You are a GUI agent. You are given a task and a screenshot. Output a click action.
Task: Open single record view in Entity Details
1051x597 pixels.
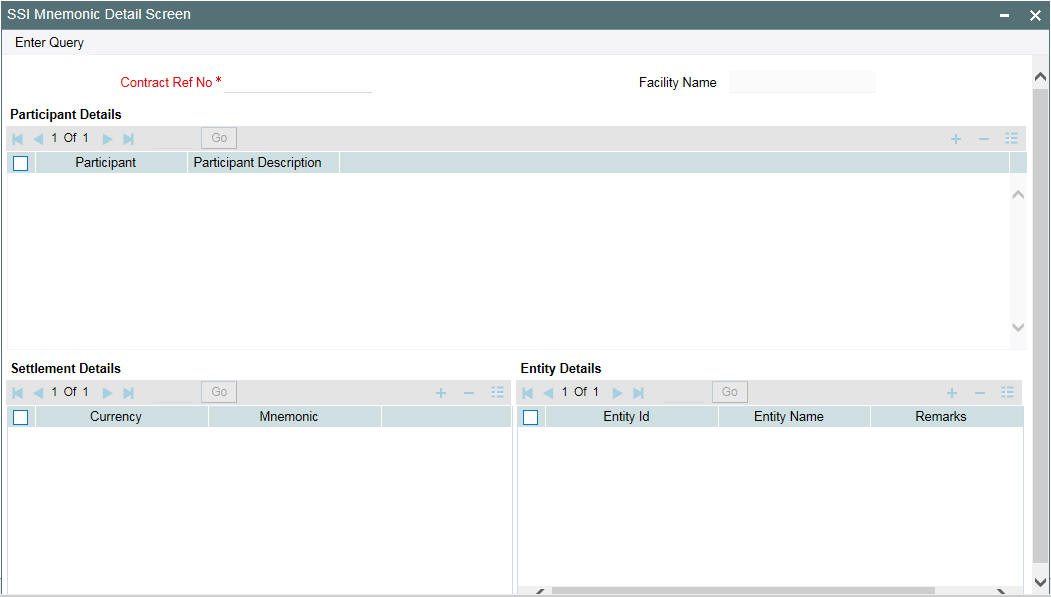pos(1007,392)
